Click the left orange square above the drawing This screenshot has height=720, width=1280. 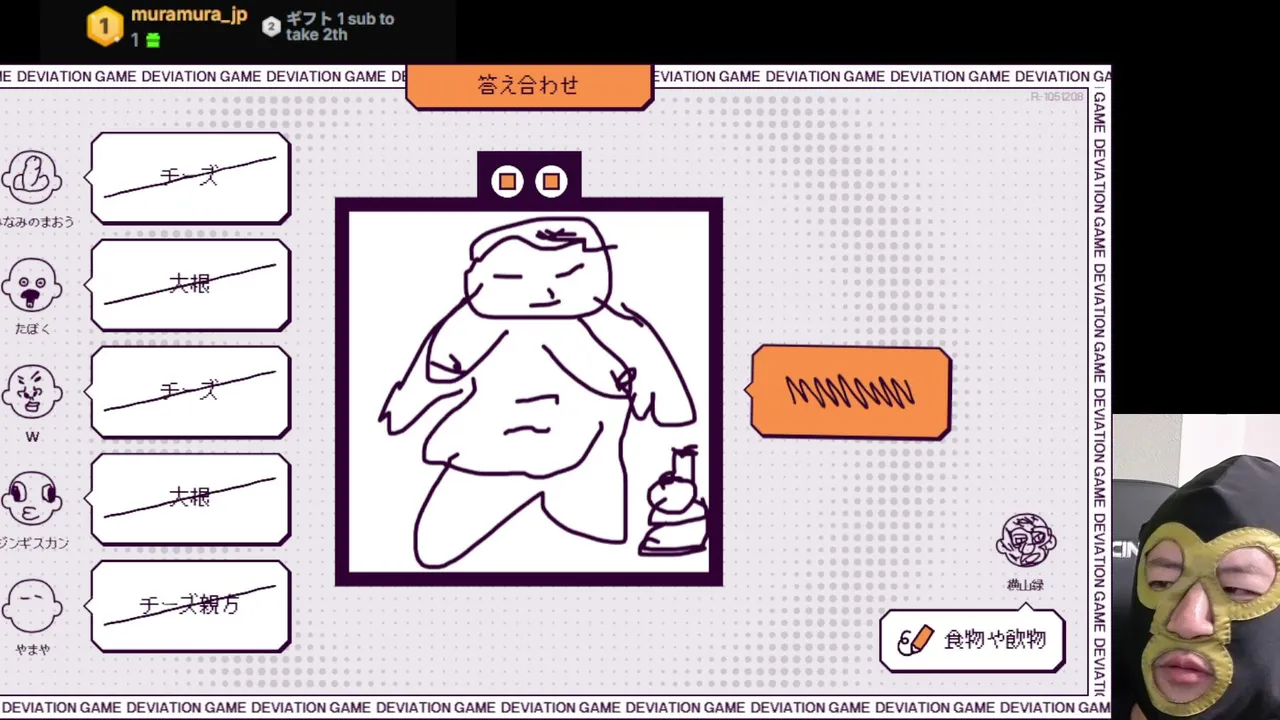pyautogui.click(x=507, y=181)
